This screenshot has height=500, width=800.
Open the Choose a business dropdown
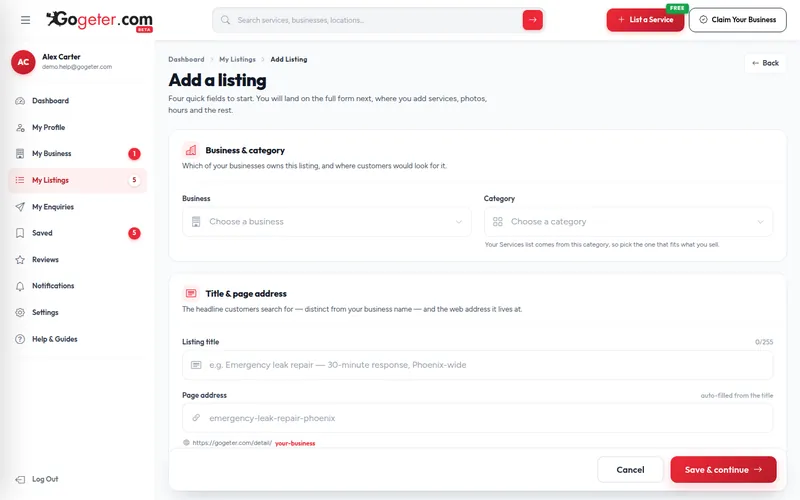pyautogui.click(x=327, y=222)
